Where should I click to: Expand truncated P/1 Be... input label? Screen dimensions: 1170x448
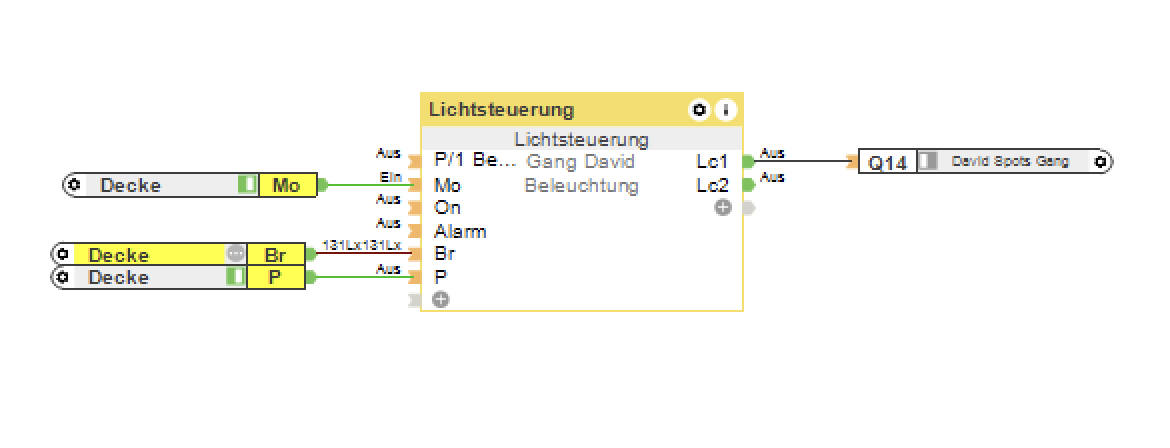[x=474, y=161]
